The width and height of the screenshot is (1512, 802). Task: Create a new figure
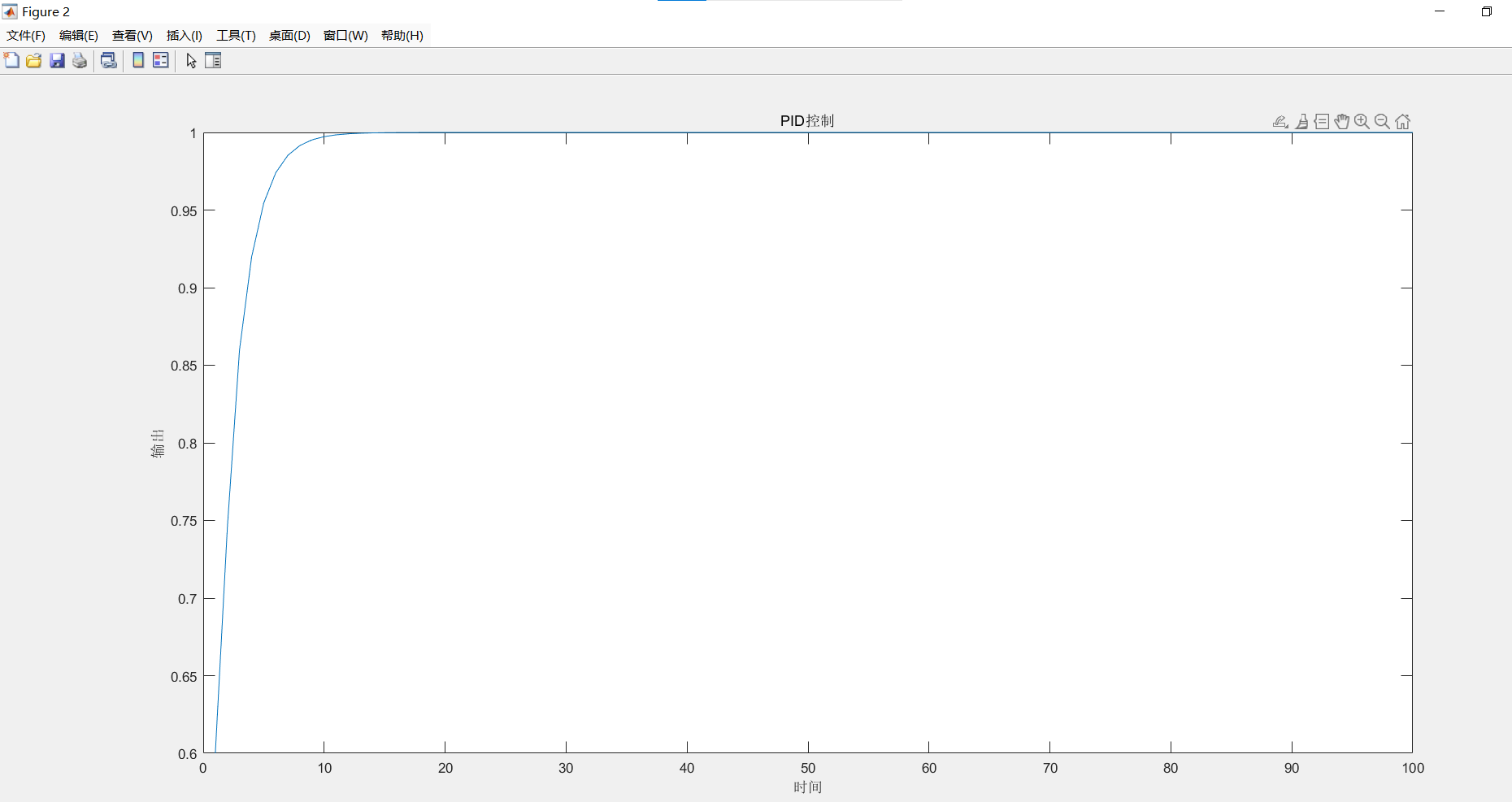tap(11, 60)
